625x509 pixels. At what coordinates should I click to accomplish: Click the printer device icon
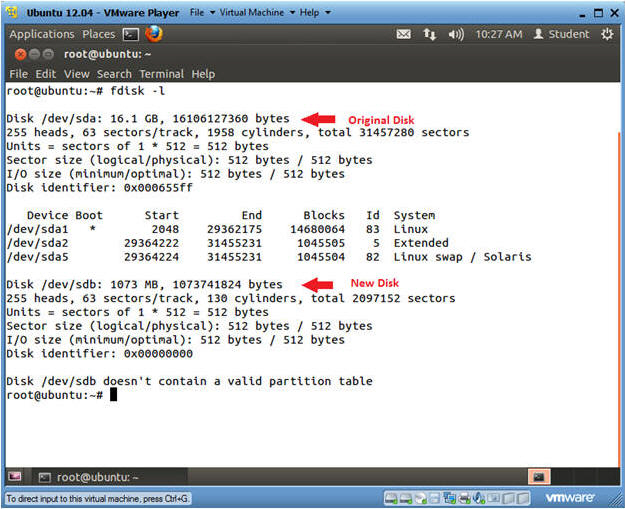click(x=464, y=498)
